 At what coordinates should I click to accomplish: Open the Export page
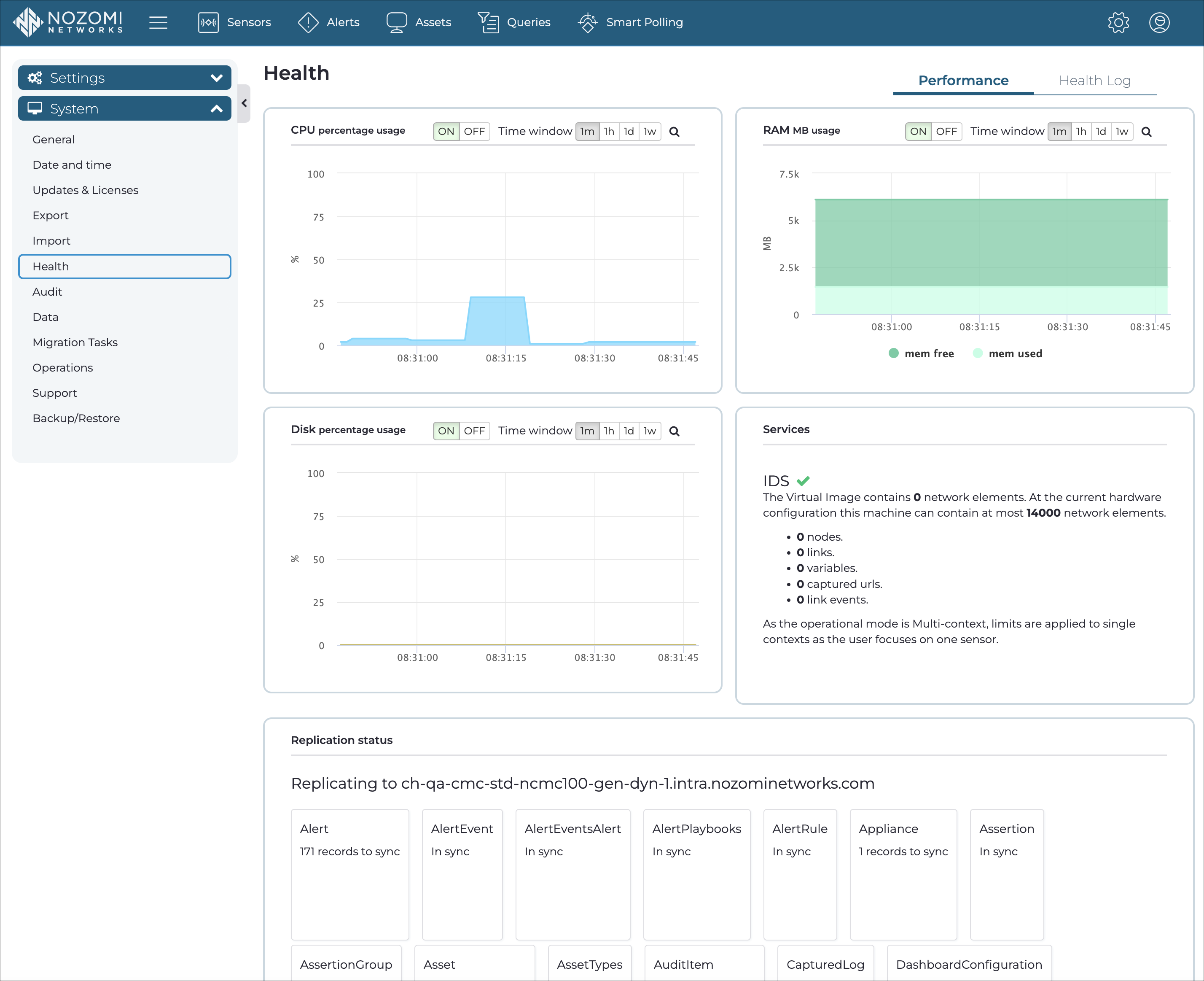[50, 216]
